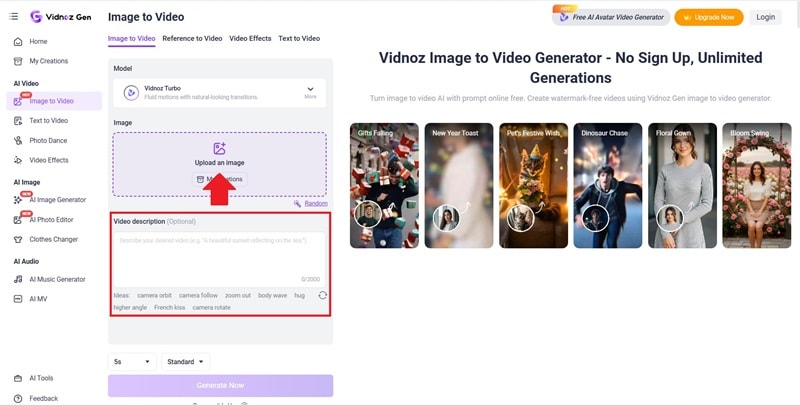Click the Random prompt link
This screenshot has width=800, height=405.
(316, 204)
